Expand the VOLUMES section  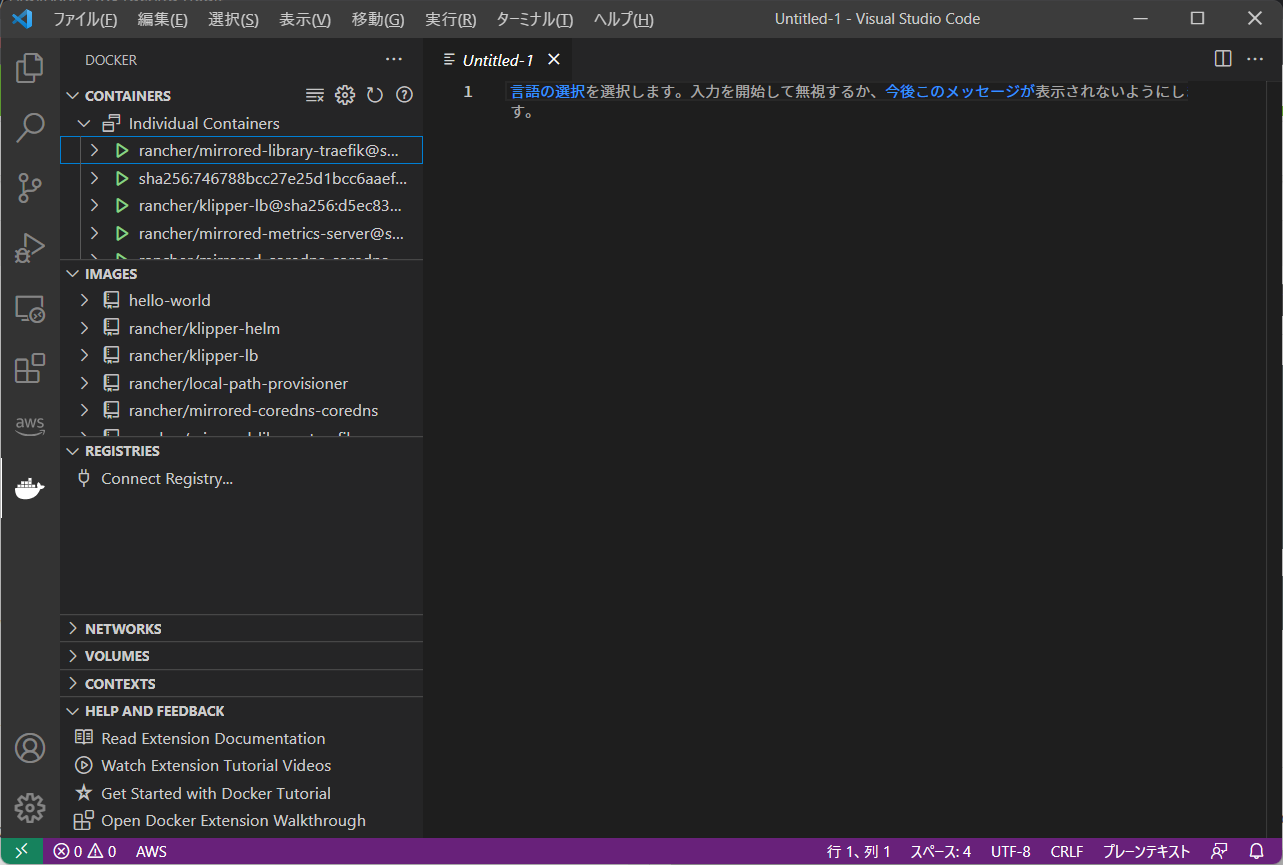coord(117,656)
